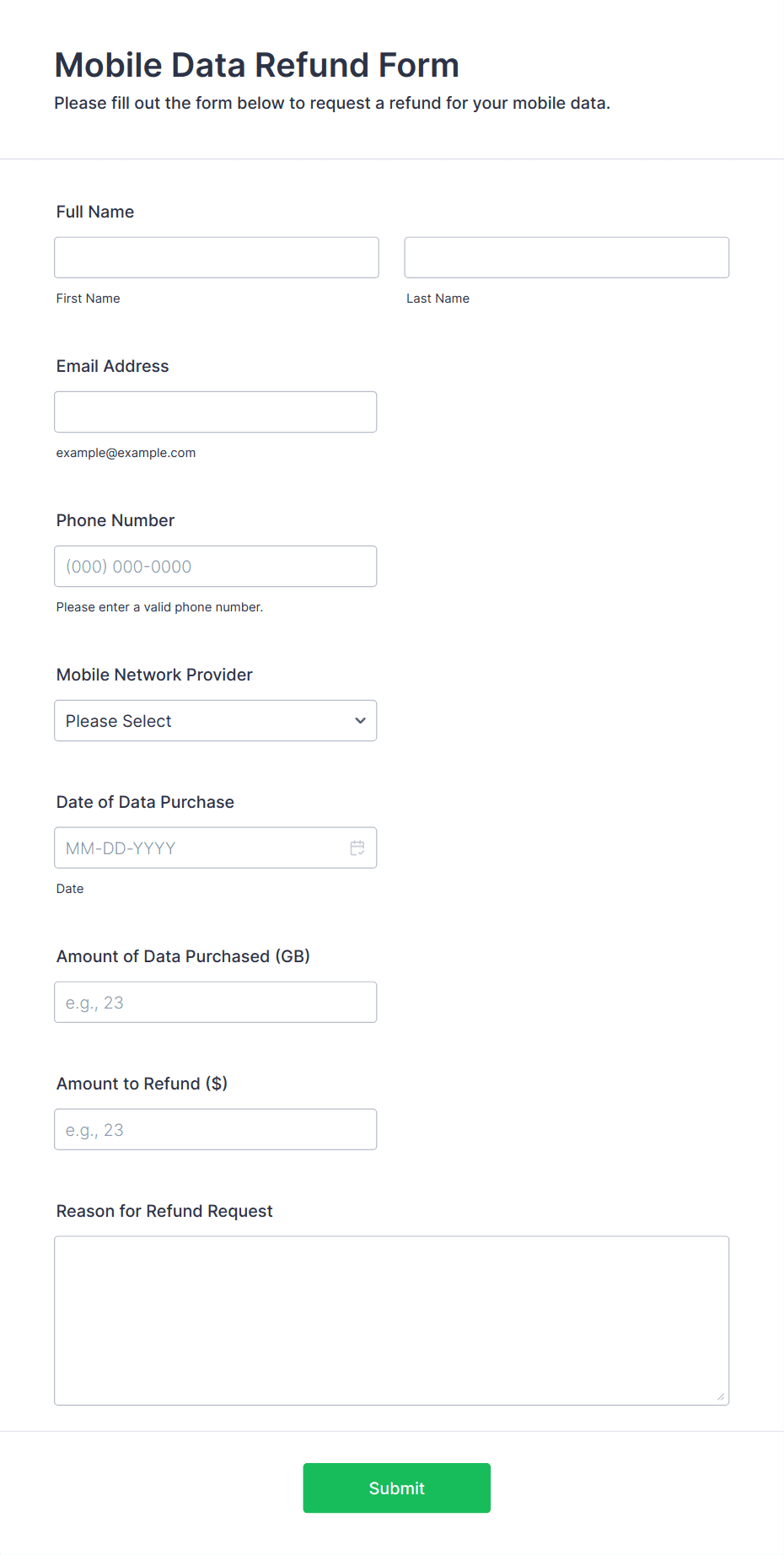Grab the textarea resize handle corner
Image resolution: width=784 pixels, height=1555 pixels.
721,1396
